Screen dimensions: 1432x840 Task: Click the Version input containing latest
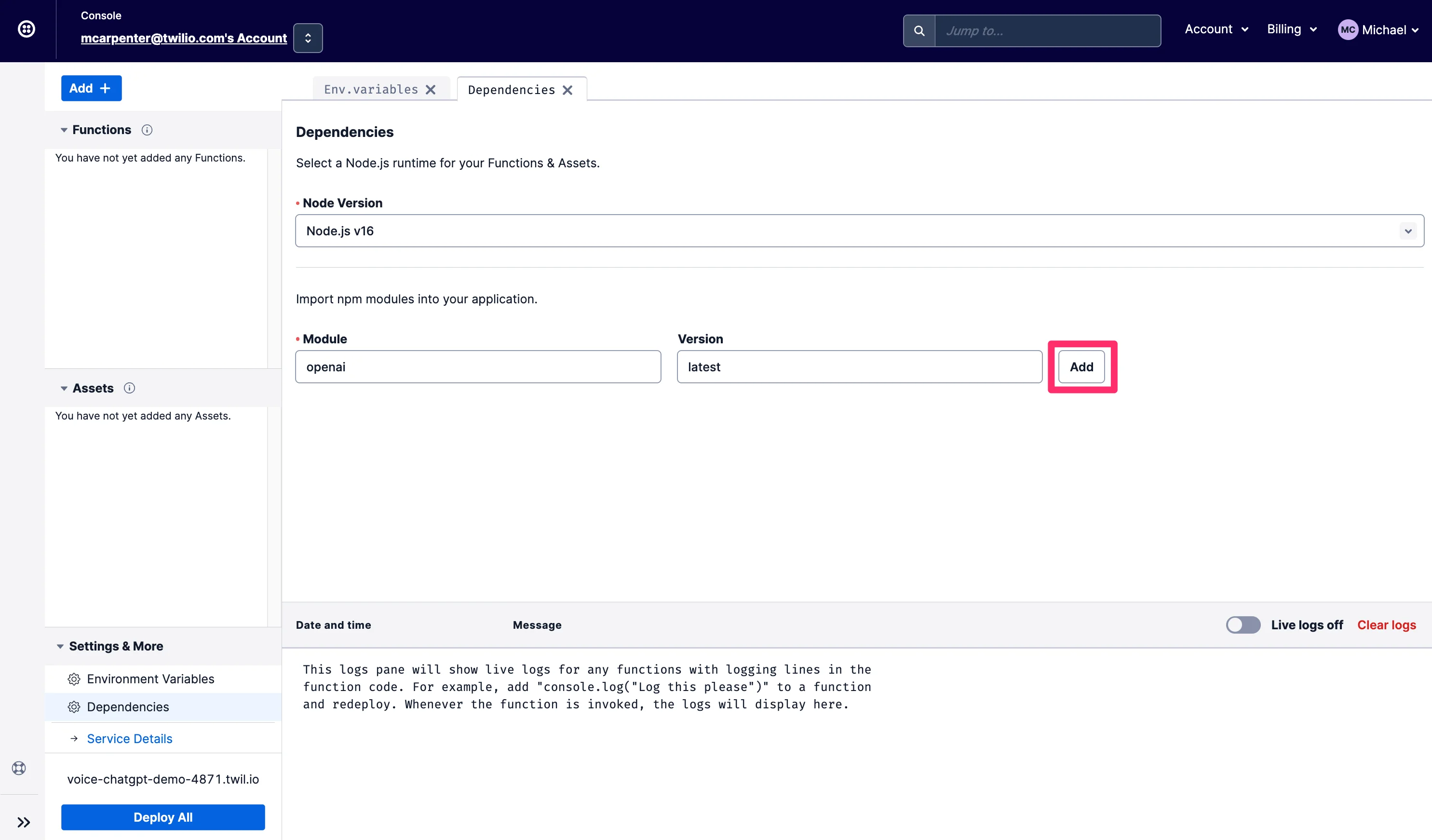[859, 366]
